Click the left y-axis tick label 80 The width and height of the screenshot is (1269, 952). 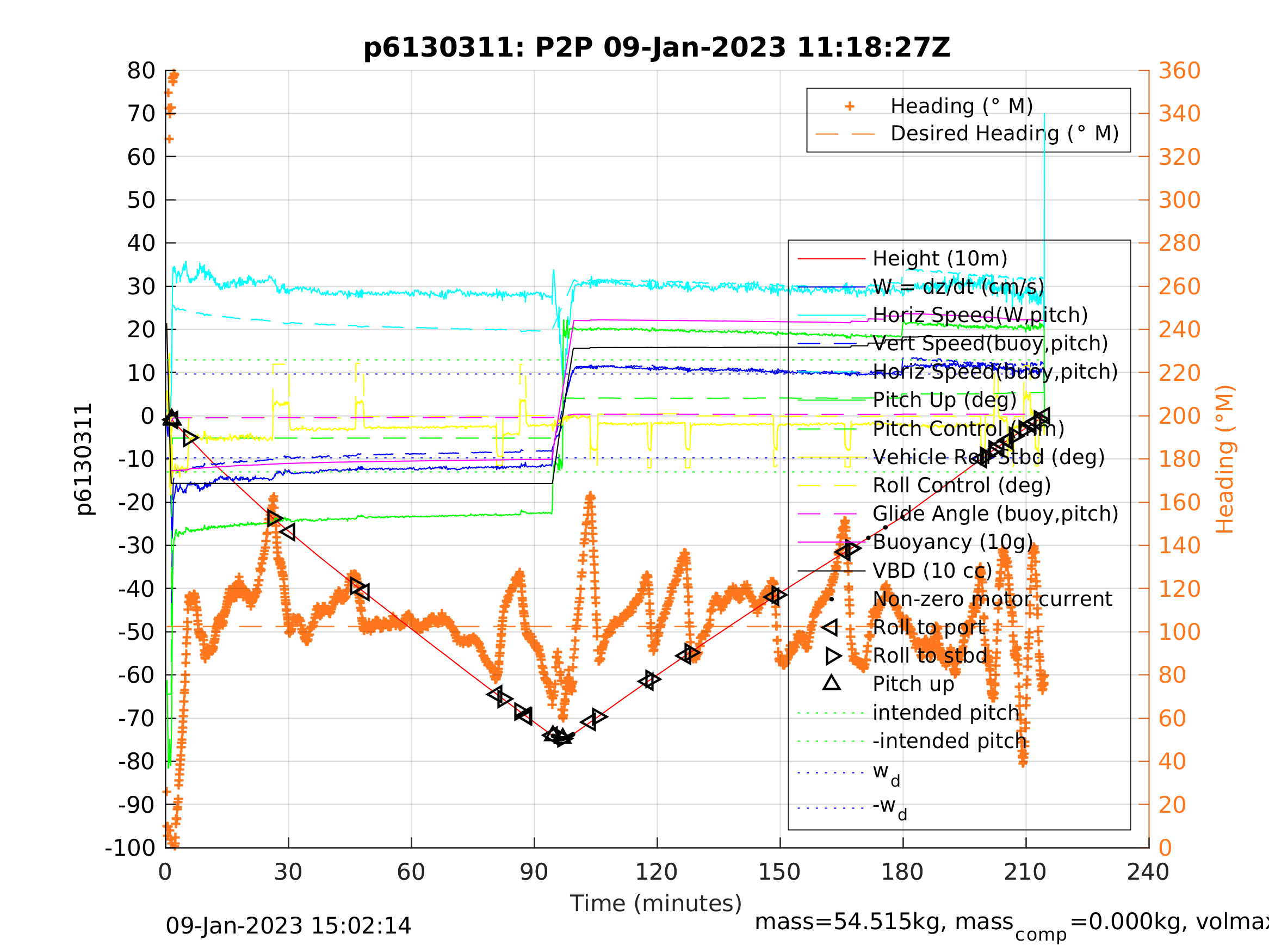141,71
